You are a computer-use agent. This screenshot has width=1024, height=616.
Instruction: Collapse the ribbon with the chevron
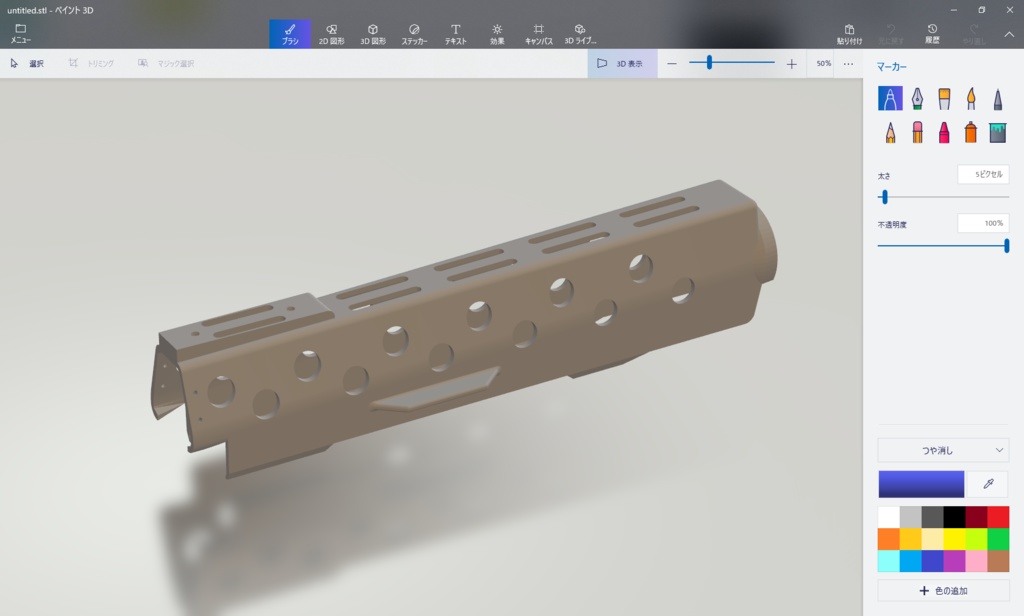click(1009, 35)
